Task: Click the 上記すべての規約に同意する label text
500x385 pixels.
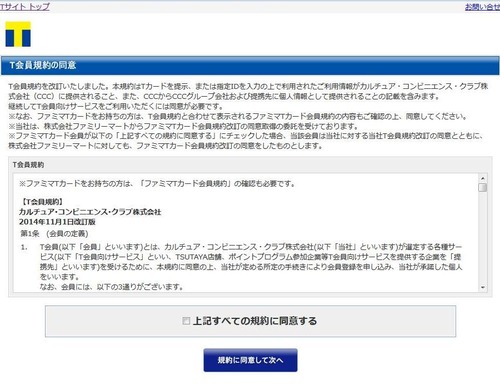Action: point(255,321)
